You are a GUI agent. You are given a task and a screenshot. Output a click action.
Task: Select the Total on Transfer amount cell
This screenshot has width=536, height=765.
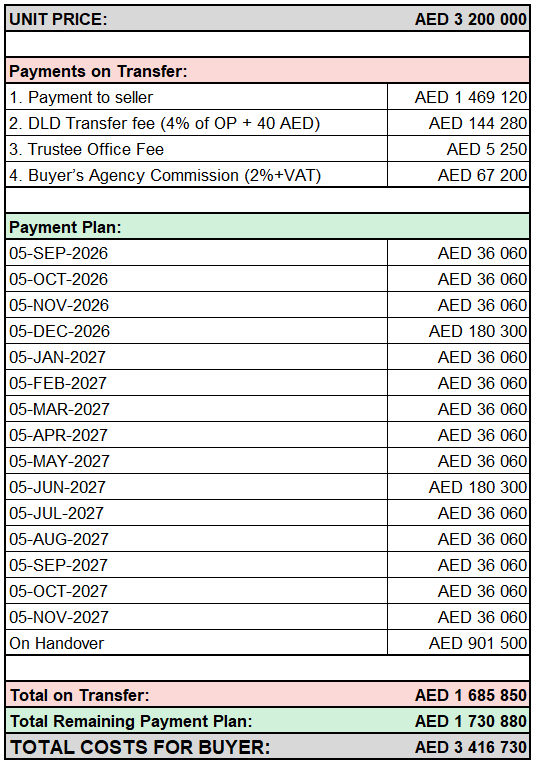click(471, 695)
